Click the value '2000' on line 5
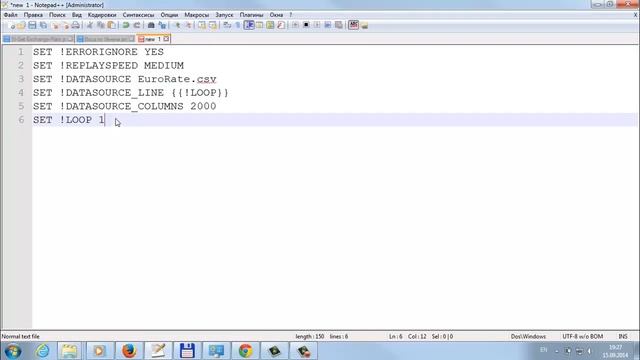This screenshot has height=360, width=640. (x=203, y=106)
